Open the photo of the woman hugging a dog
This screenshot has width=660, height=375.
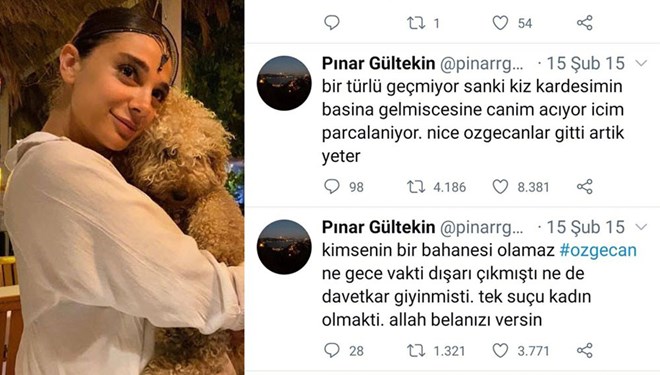pos(122,187)
